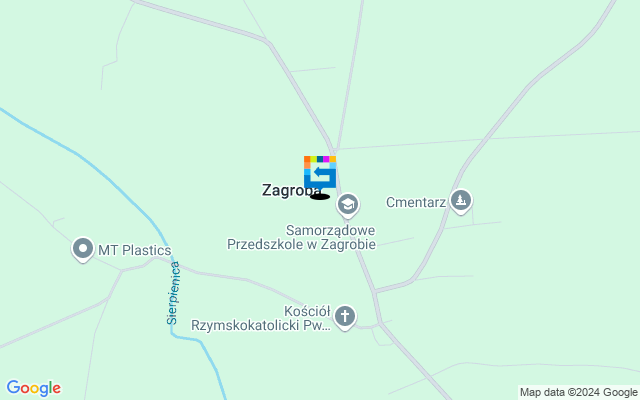Select the kindergarten graduation cap pin

[x=348, y=205]
